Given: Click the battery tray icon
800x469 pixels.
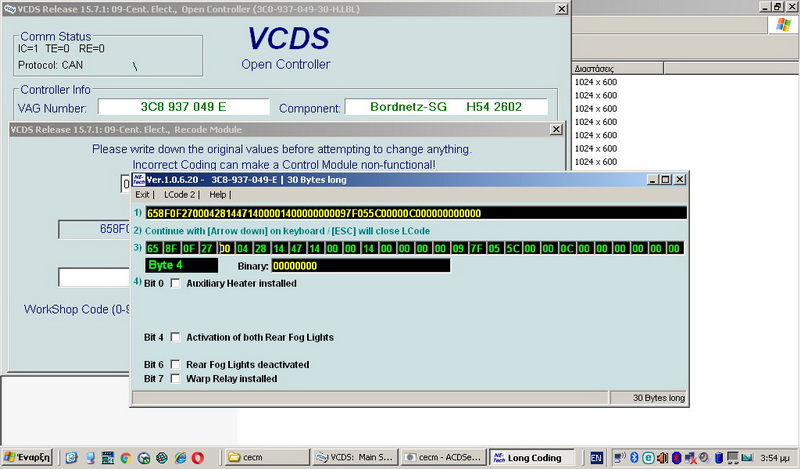Looking at the screenshot, I should [719, 458].
